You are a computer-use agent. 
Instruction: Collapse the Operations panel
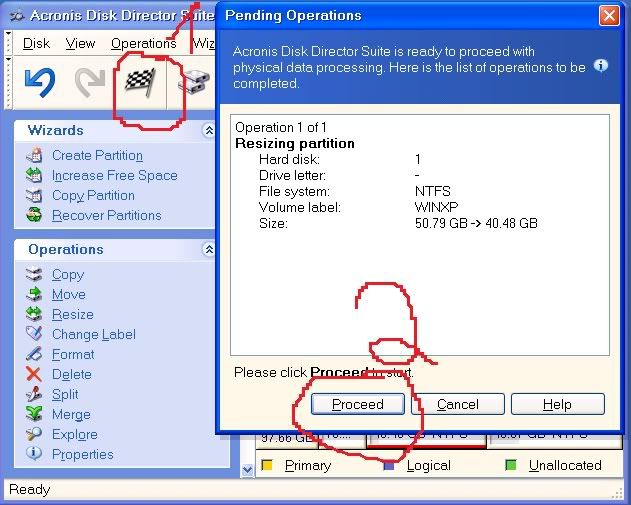pyautogui.click(x=209, y=249)
